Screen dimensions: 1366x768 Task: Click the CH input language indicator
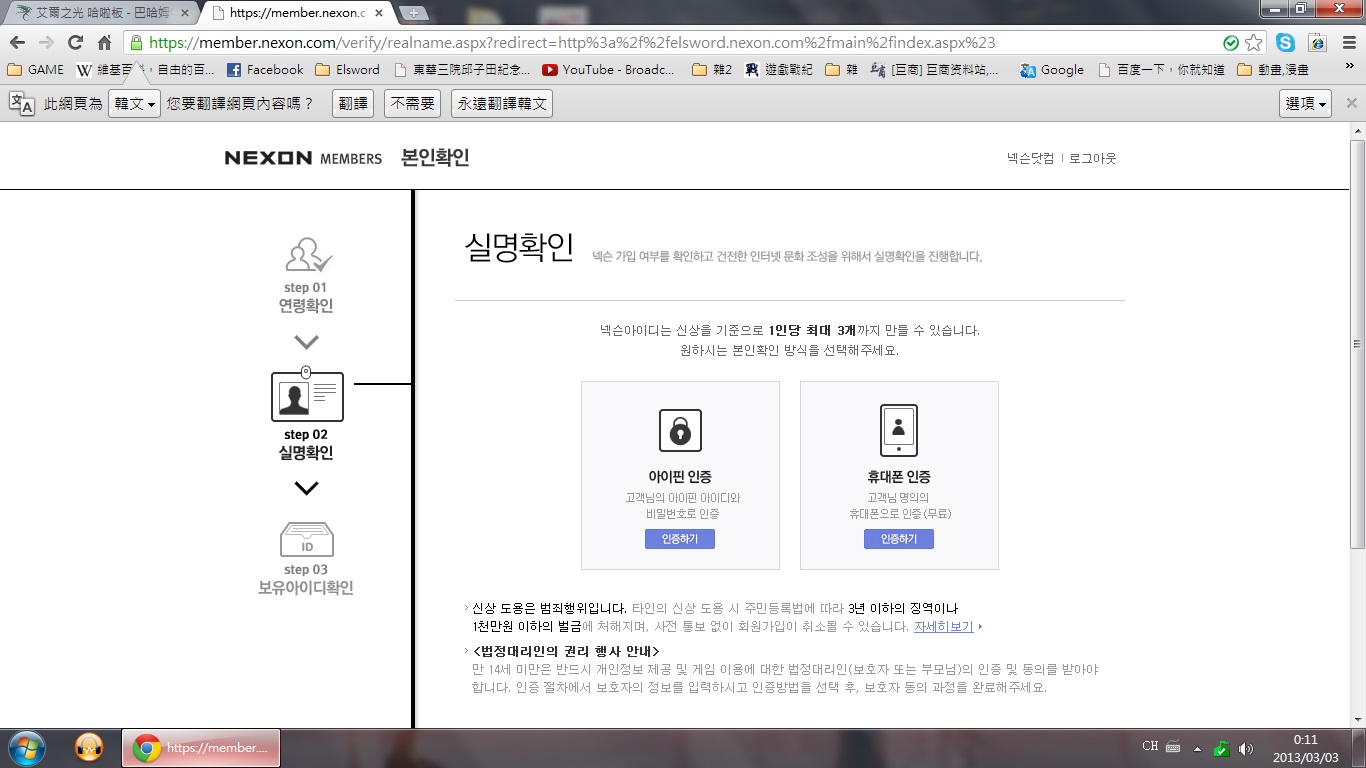click(x=1150, y=747)
